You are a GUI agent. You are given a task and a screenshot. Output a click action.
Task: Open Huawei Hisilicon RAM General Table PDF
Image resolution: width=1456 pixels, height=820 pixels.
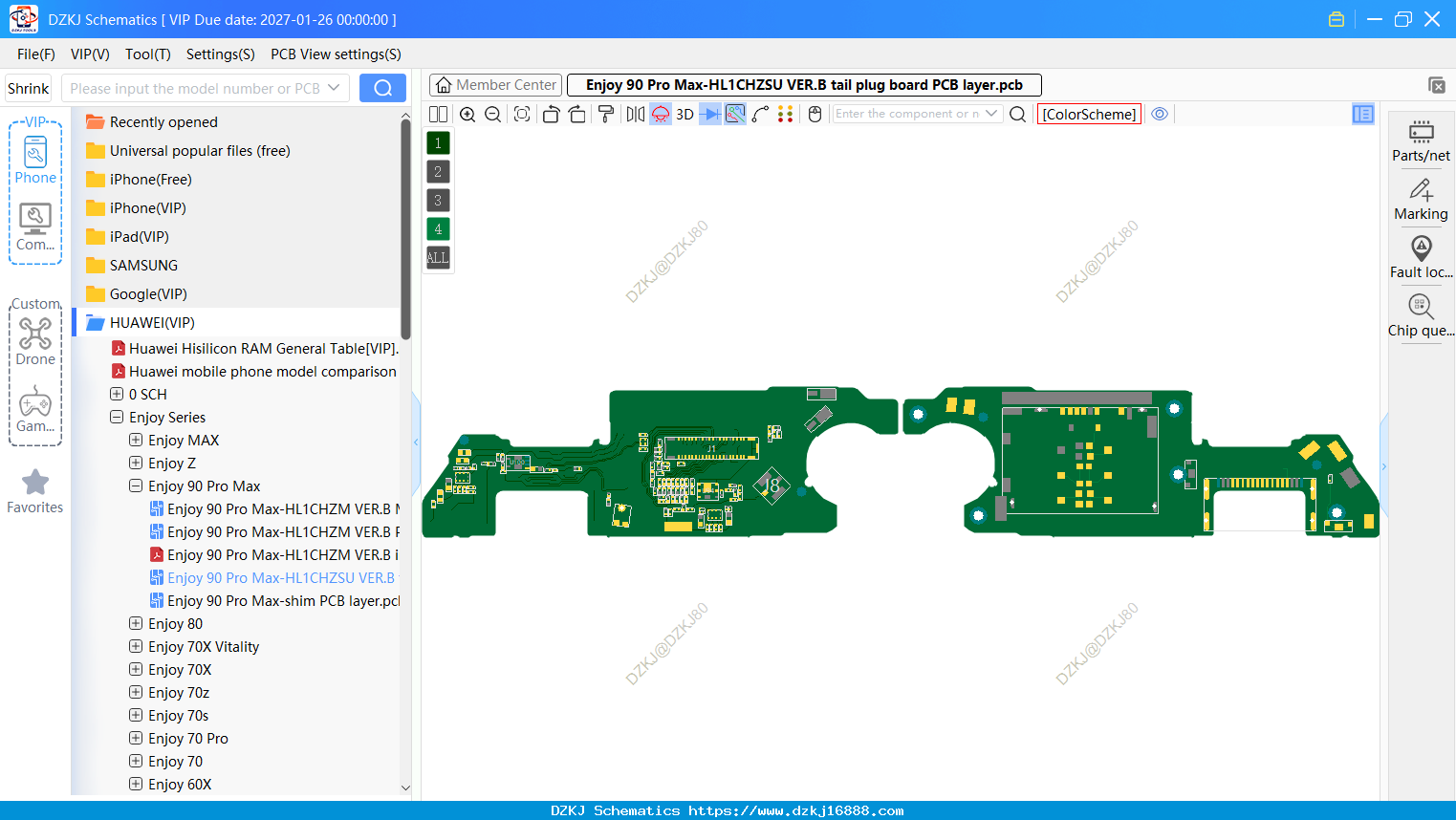(x=254, y=348)
